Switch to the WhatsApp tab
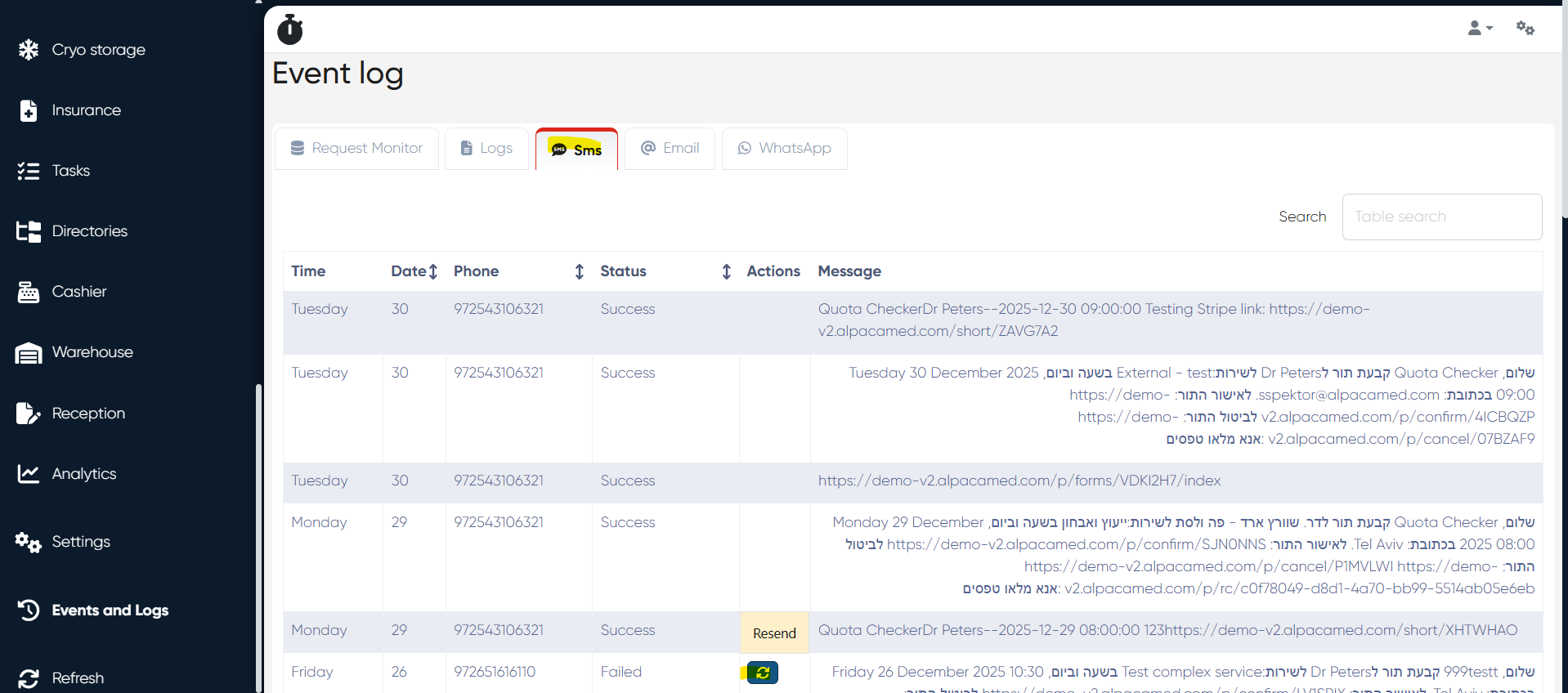 point(784,149)
